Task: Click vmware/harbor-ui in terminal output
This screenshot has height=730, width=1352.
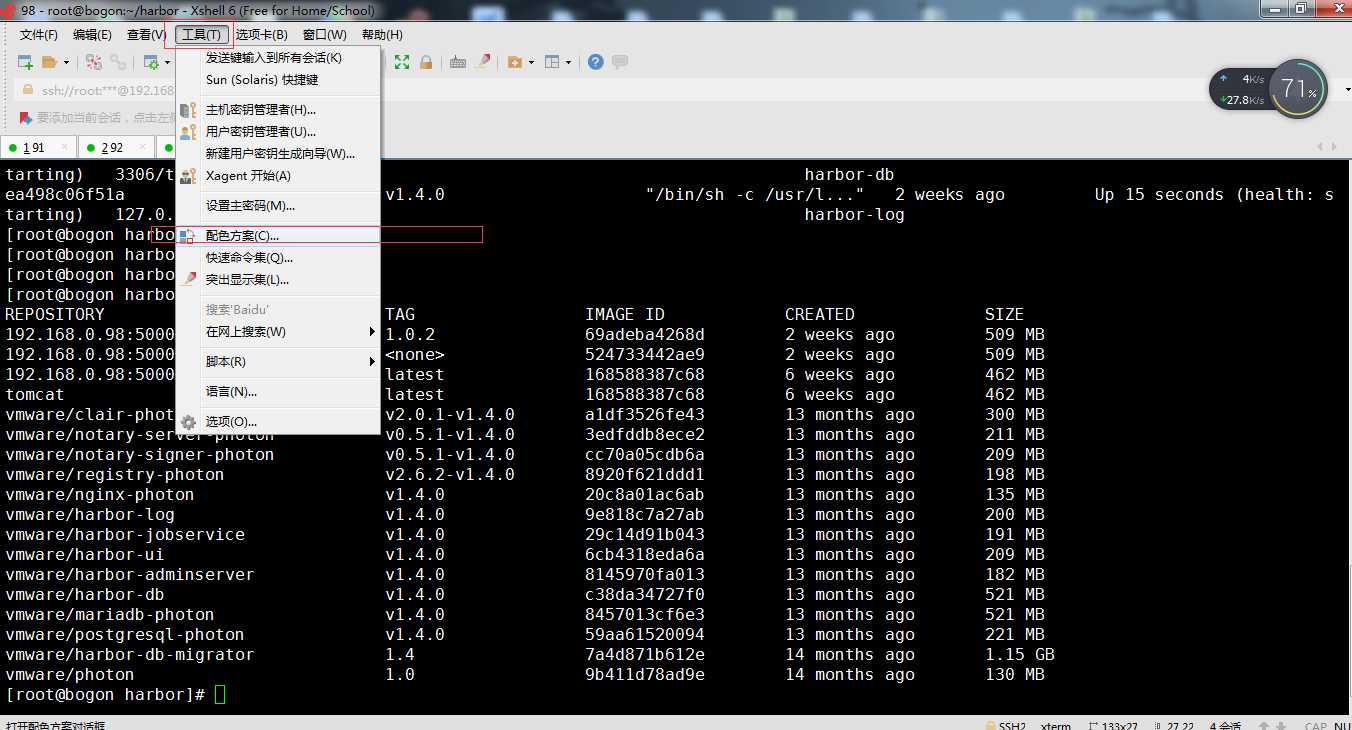Action: (x=85, y=554)
